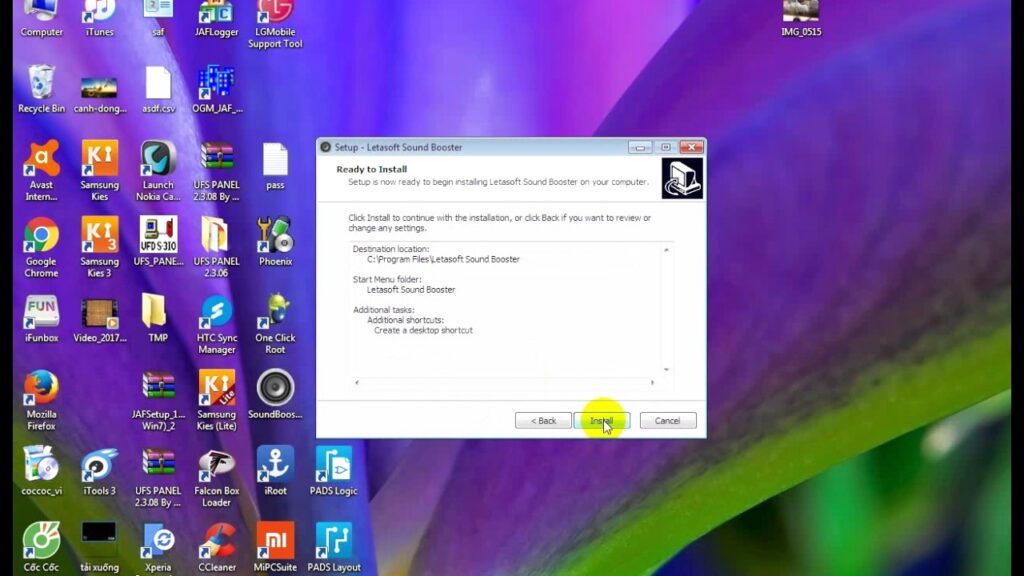Image resolution: width=1024 pixels, height=576 pixels.
Task: Select the coccoc_vi installer icon
Action: coord(41,471)
